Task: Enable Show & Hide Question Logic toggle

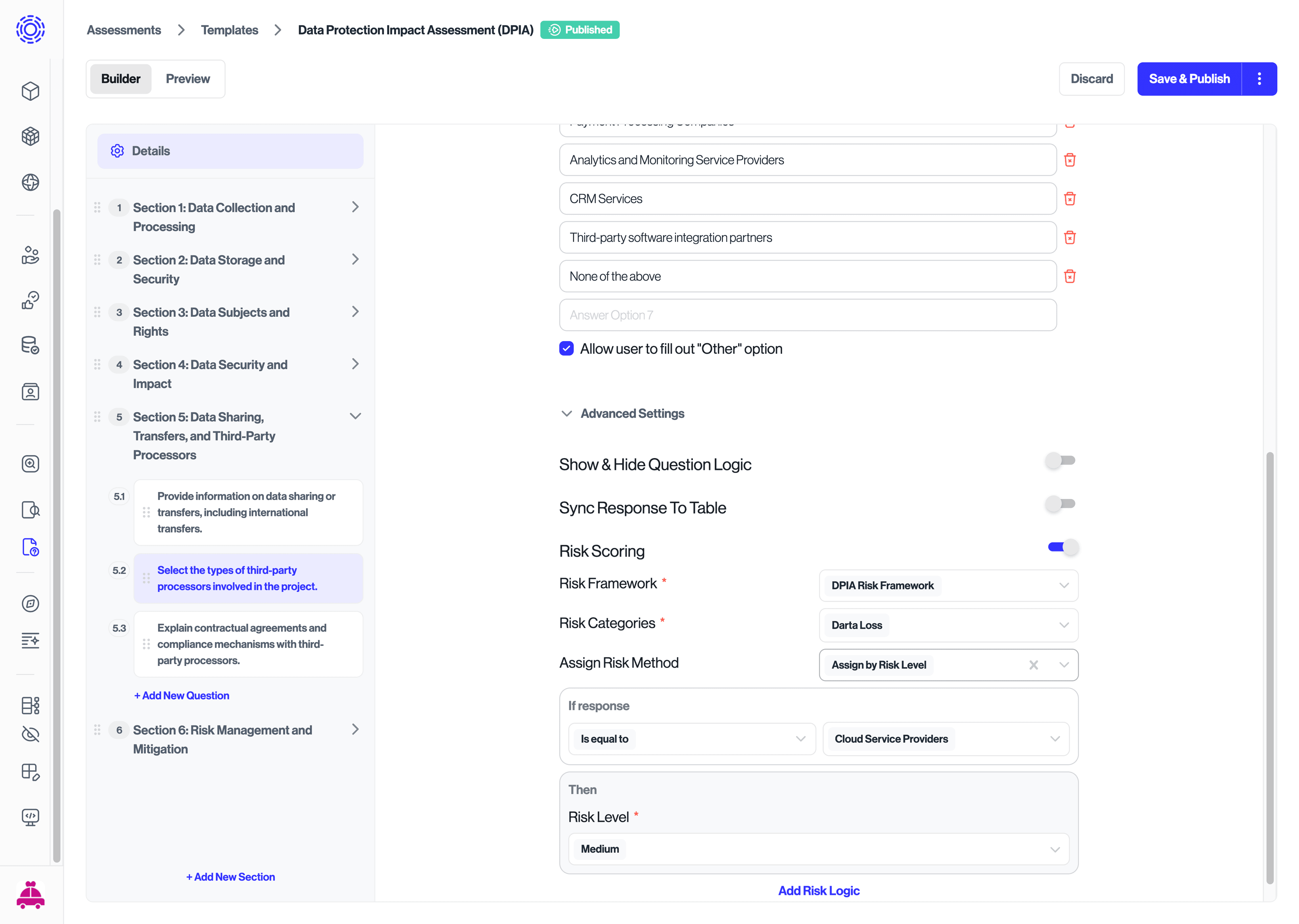Action: click(x=1060, y=460)
